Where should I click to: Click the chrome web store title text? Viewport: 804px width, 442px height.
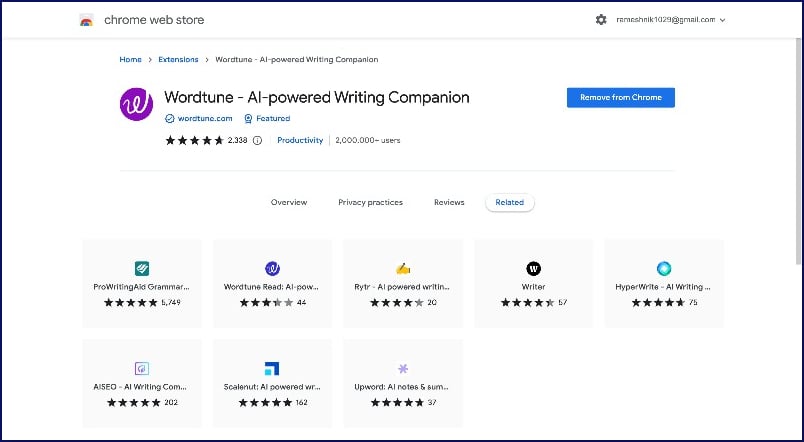(154, 20)
